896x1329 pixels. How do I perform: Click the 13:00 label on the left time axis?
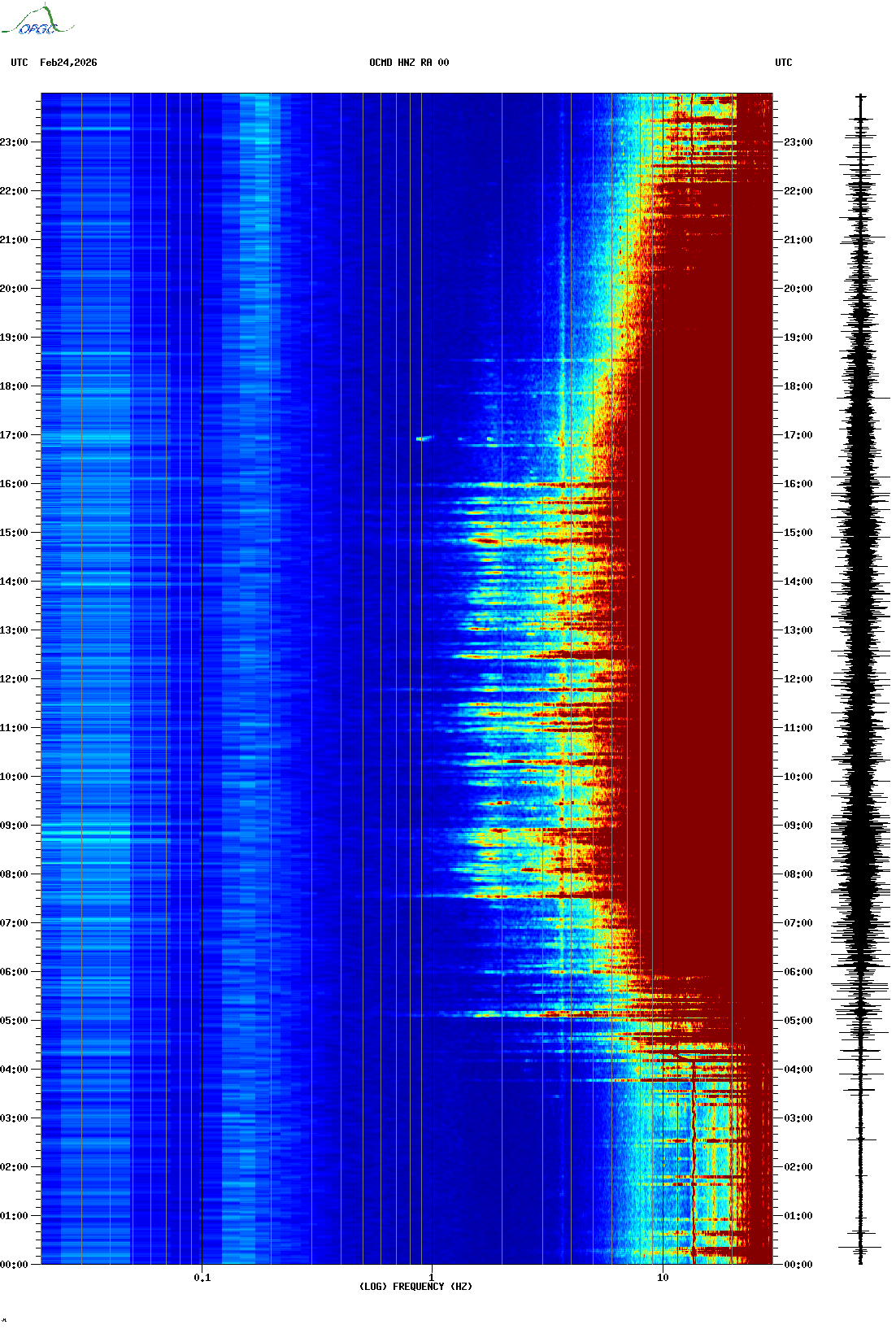tap(14, 630)
